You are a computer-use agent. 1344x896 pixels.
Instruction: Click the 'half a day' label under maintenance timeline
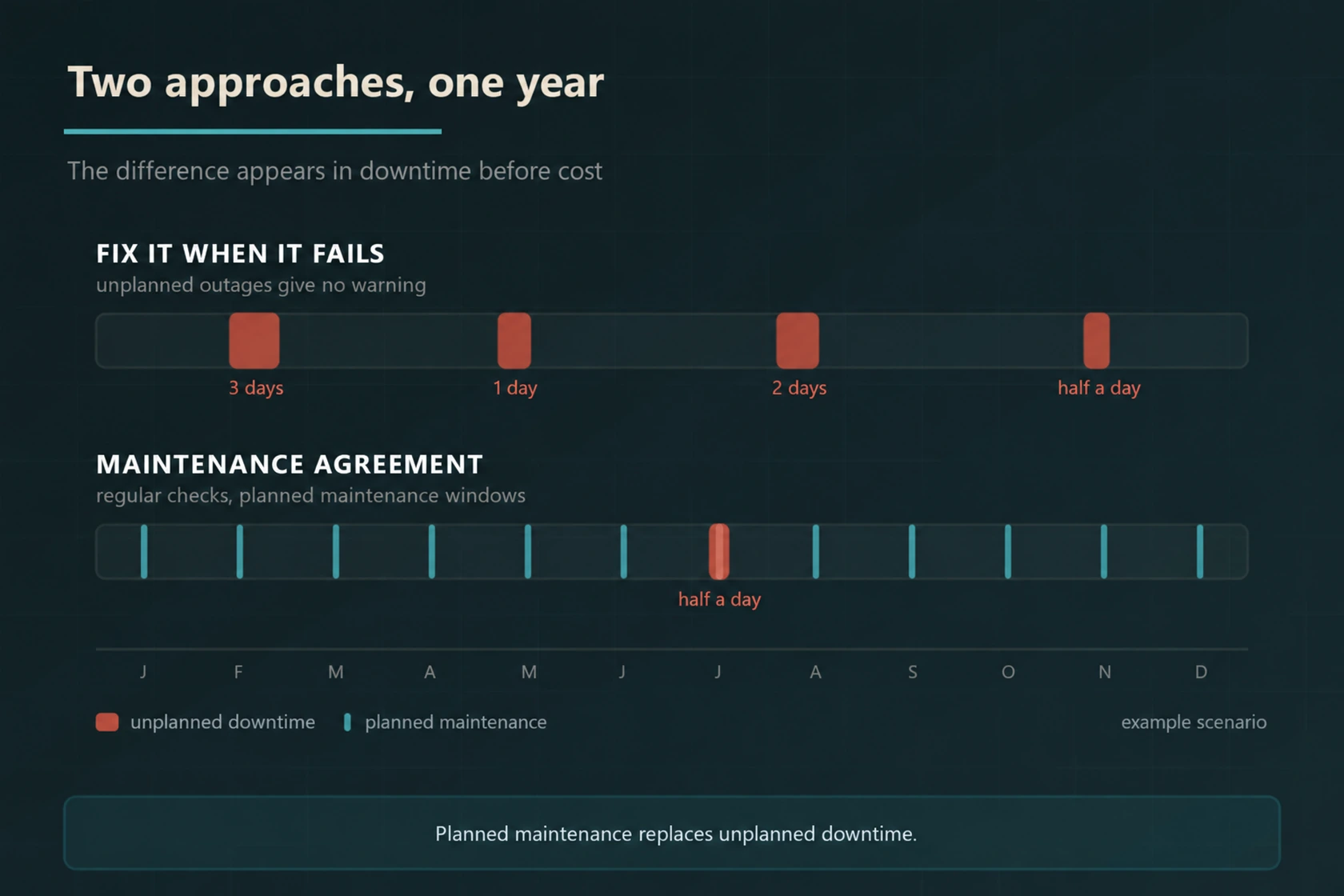pyautogui.click(x=719, y=599)
